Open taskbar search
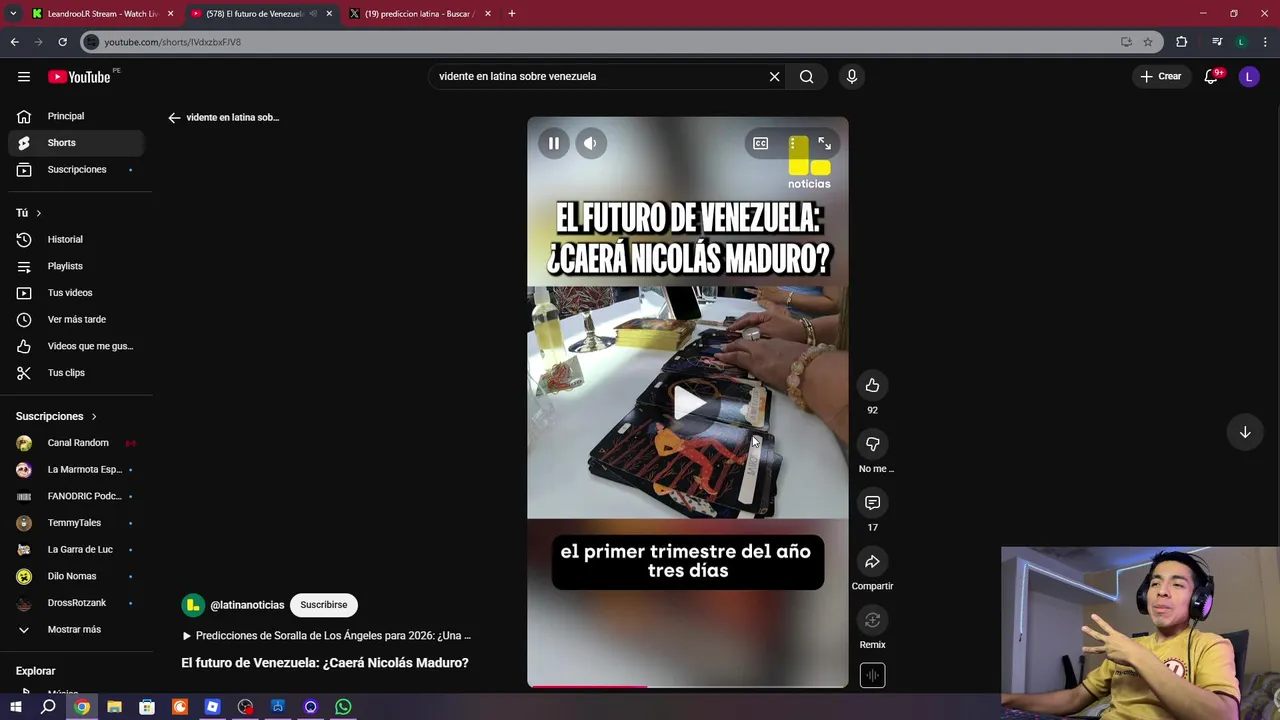The height and width of the screenshot is (720, 1280). pos(48,707)
